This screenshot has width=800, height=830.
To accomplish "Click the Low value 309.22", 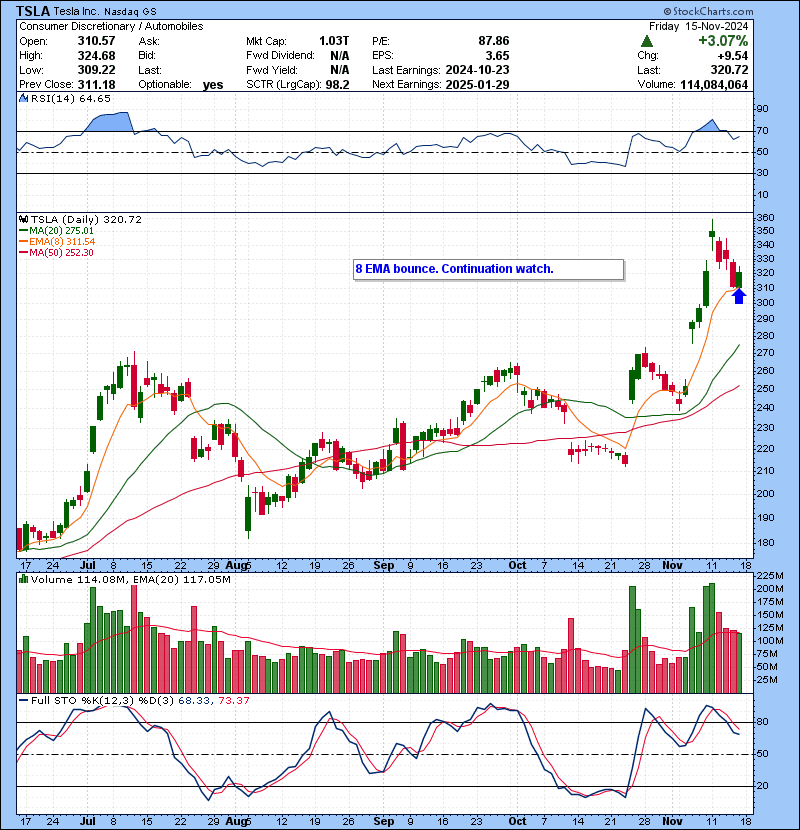I will click(x=96, y=70).
